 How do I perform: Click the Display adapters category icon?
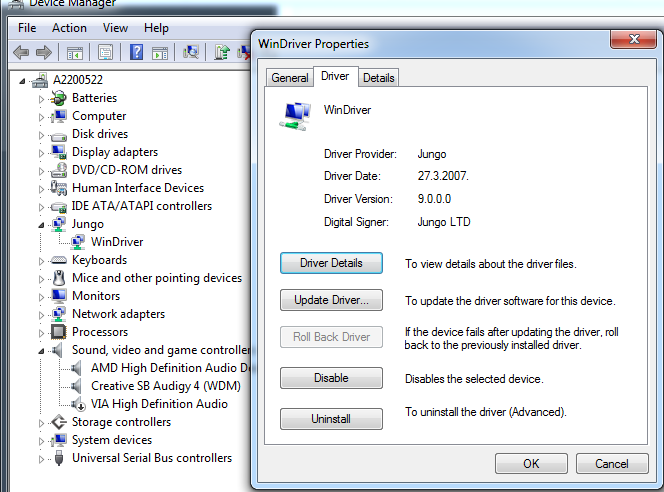(58, 152)
